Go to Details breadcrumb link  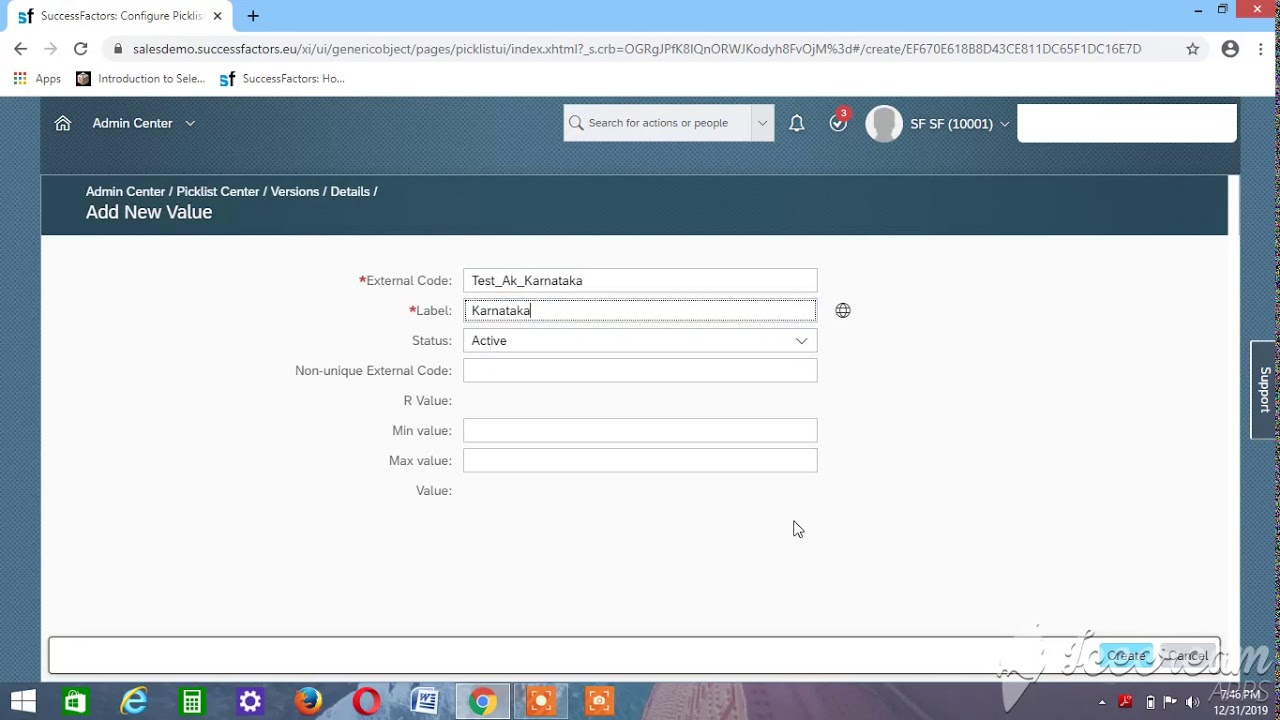[350, 191]
